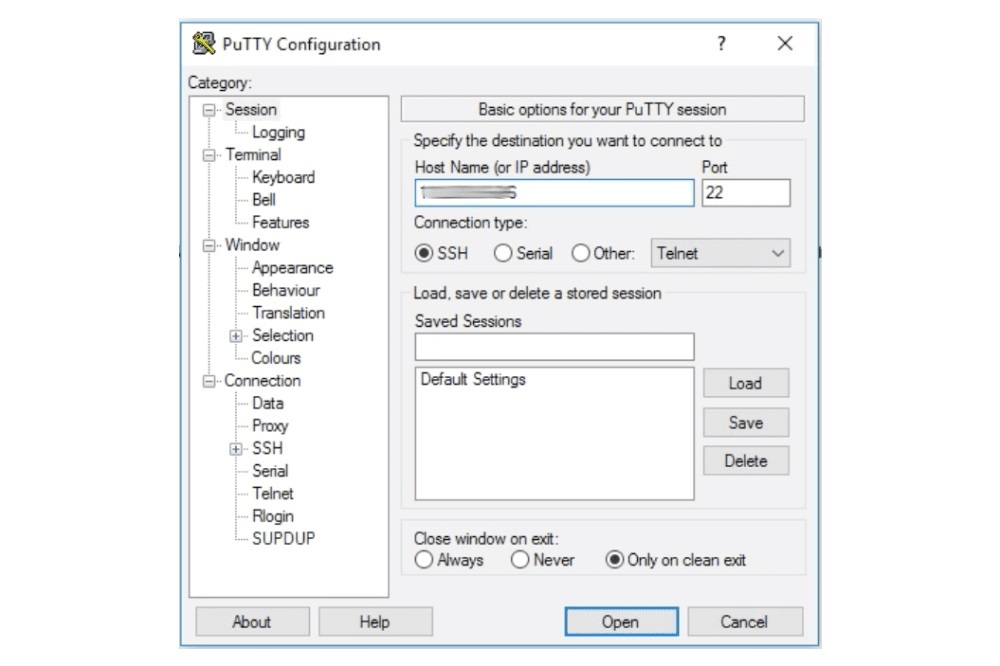The width and height of the screenshot is (1000, 666).
Task: Open the Logging category
Action: tap(278, 132)
